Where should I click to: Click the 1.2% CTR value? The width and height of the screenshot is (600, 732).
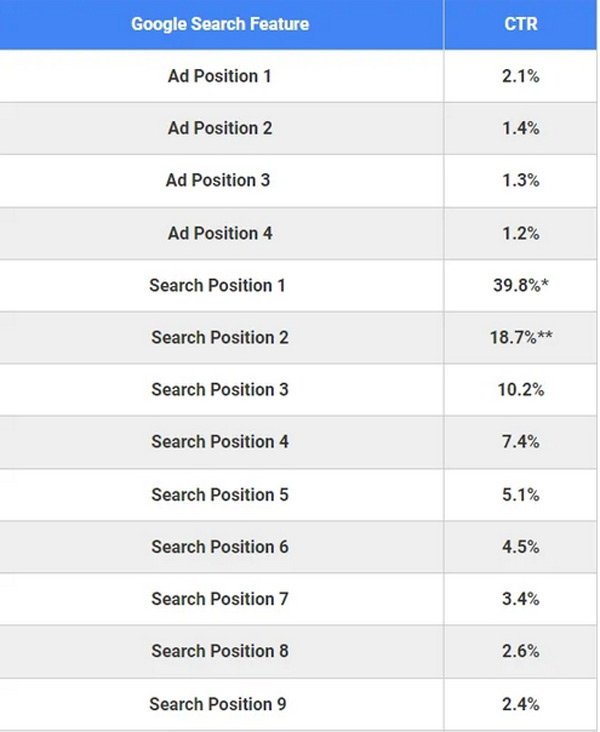click(521, 233)
